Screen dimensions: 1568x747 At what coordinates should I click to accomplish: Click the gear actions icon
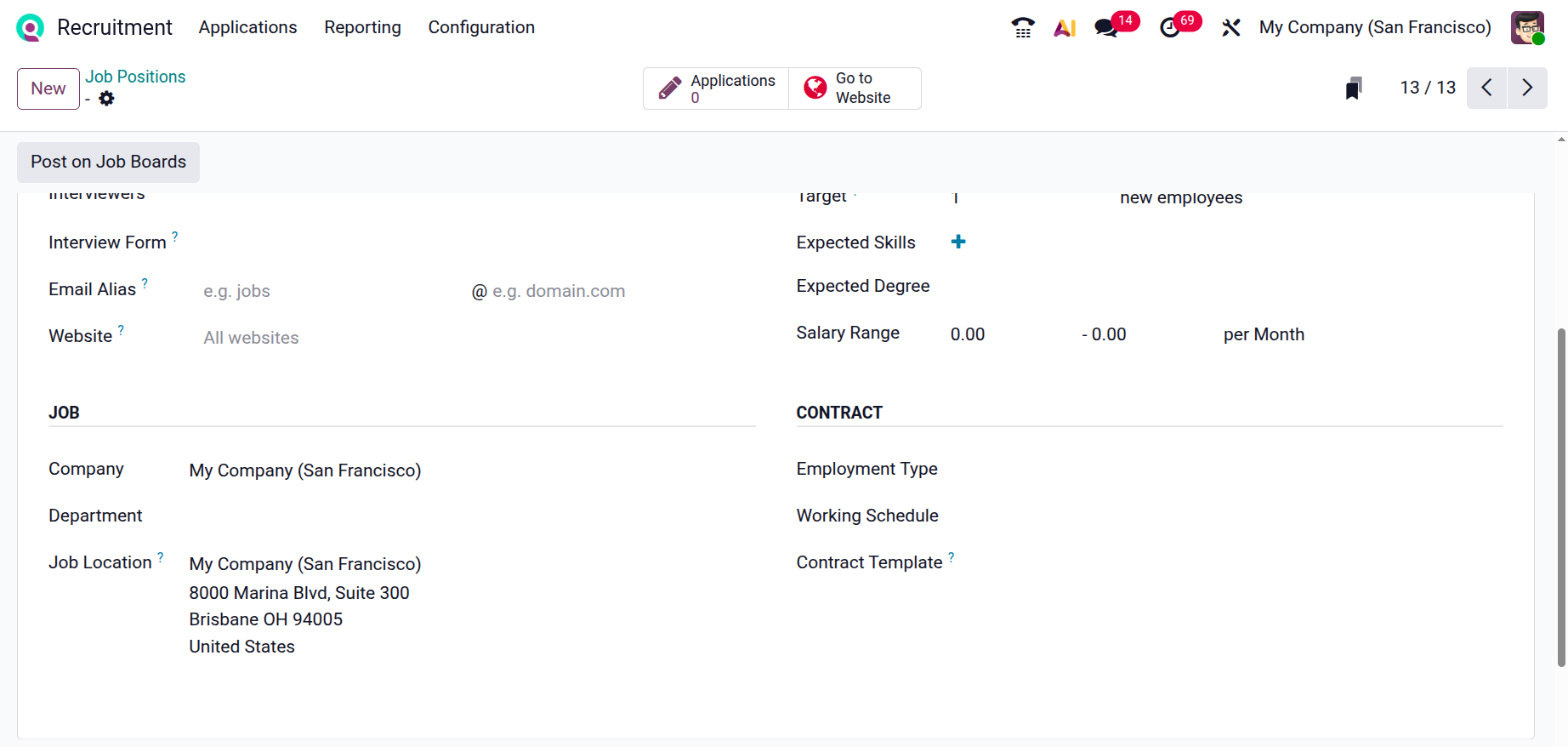[x=106, y=99]
